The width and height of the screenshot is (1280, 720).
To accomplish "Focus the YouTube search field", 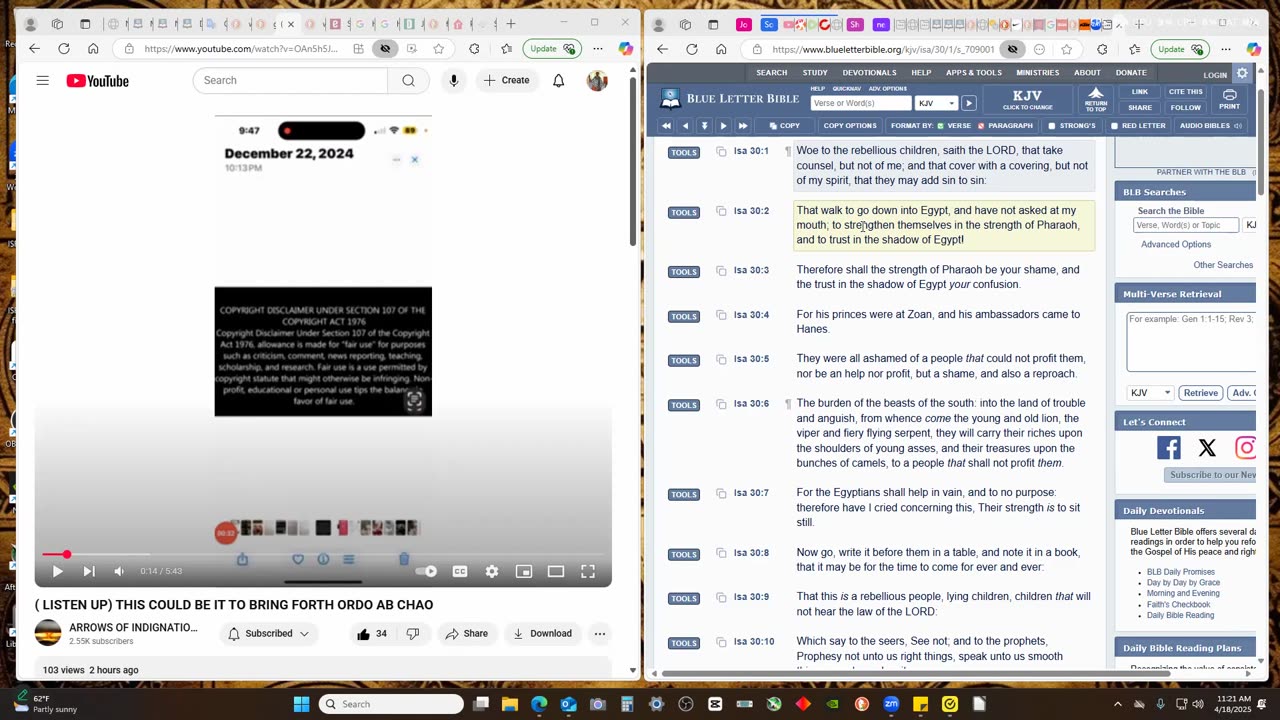I will [290, 80].
